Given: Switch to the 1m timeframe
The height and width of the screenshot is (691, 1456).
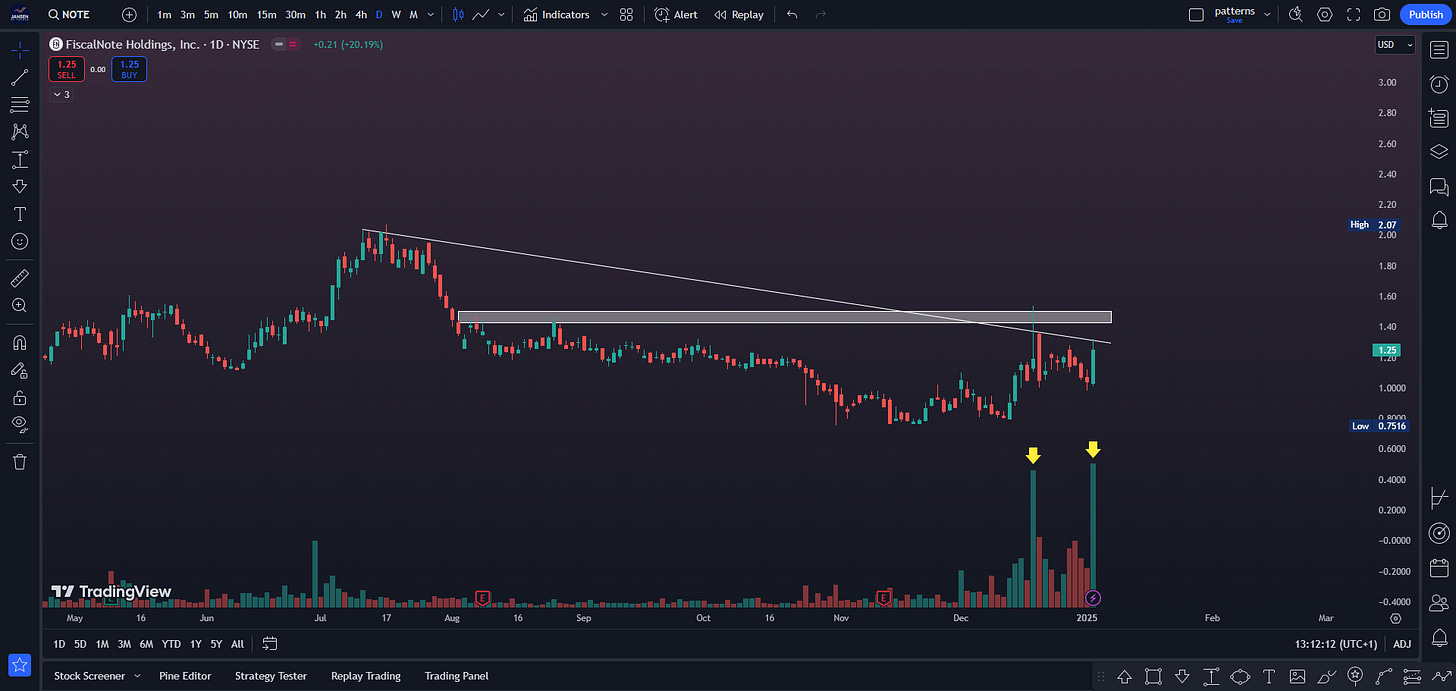Looking at the screenshot, I should pos(164,15).
